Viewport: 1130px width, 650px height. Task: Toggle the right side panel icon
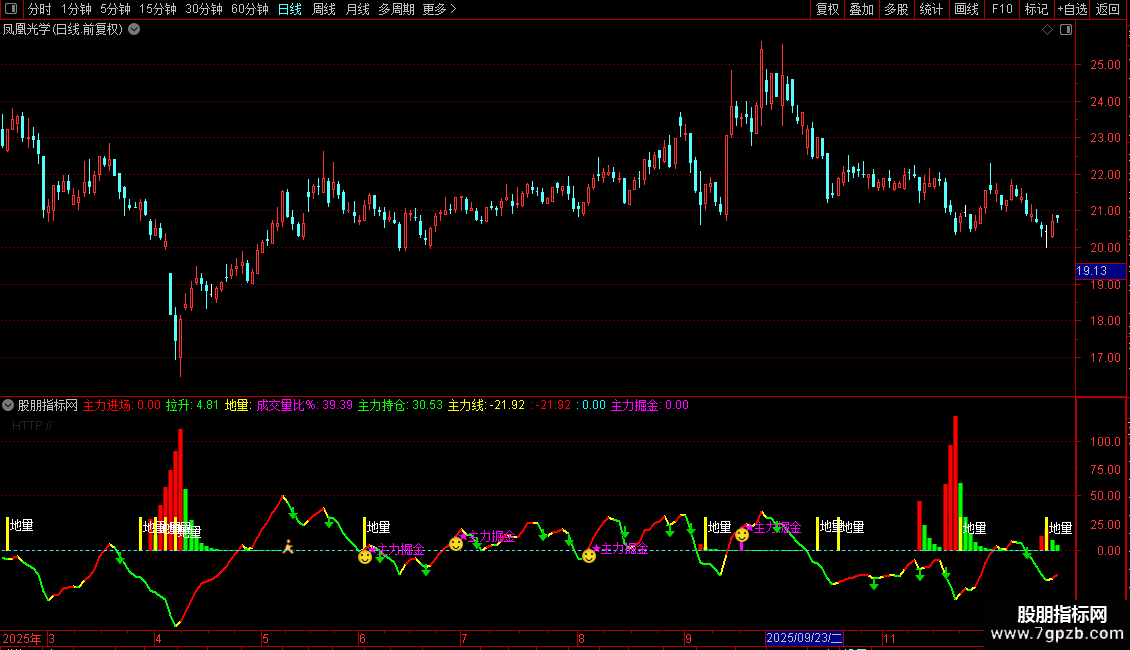[x=1066, y=30]
